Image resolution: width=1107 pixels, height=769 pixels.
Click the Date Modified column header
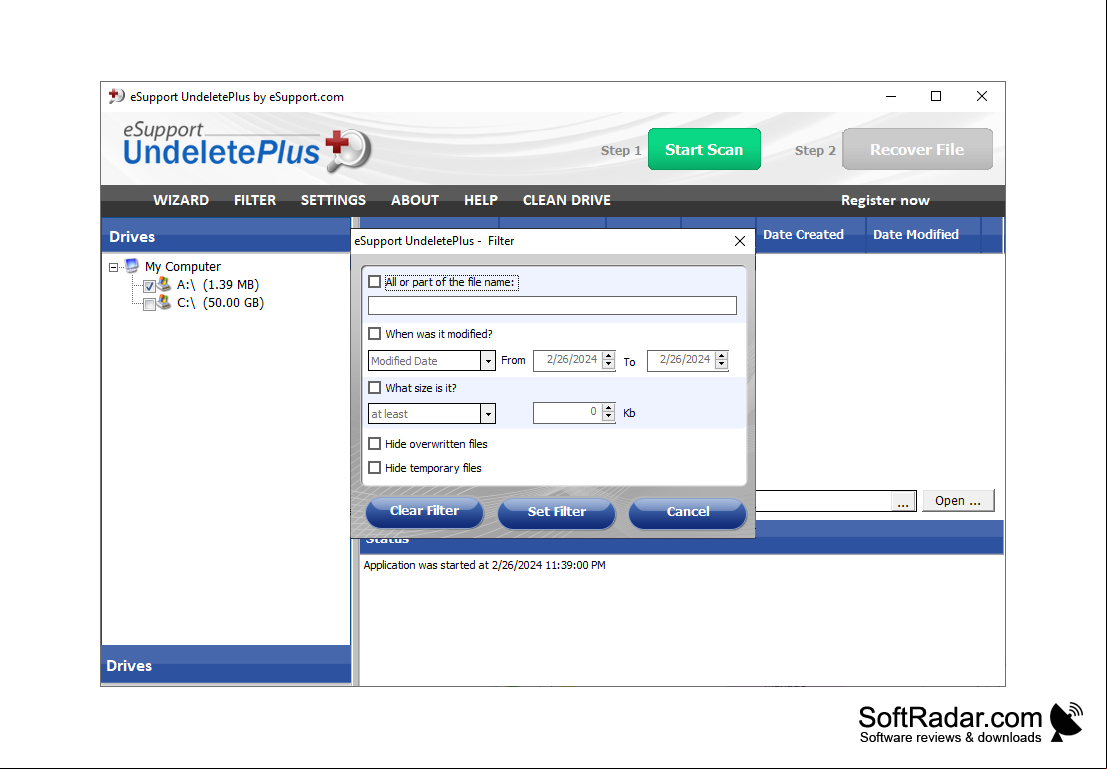click(x=923, y=234)
